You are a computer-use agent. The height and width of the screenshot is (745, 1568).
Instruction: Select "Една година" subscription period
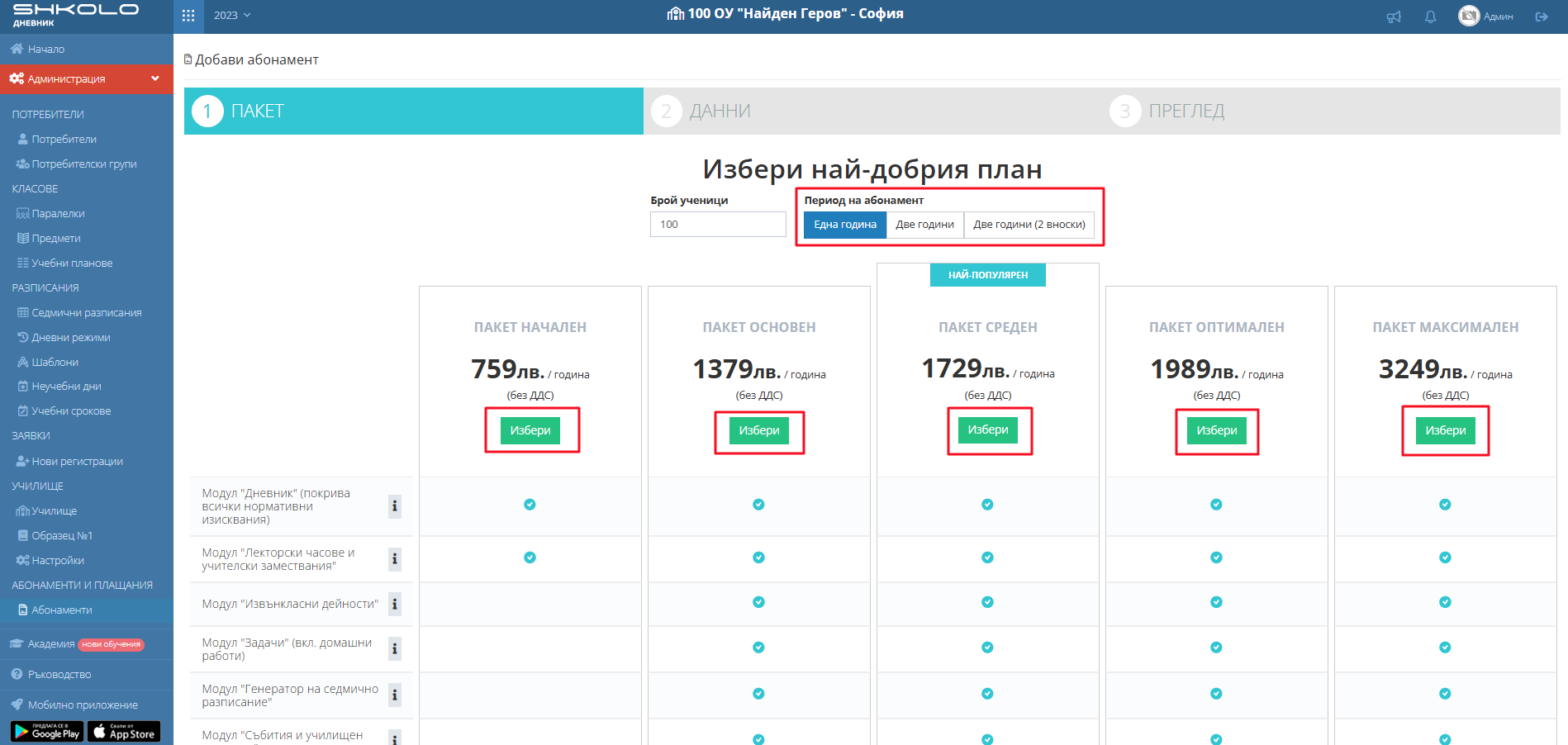click(845, 225)
